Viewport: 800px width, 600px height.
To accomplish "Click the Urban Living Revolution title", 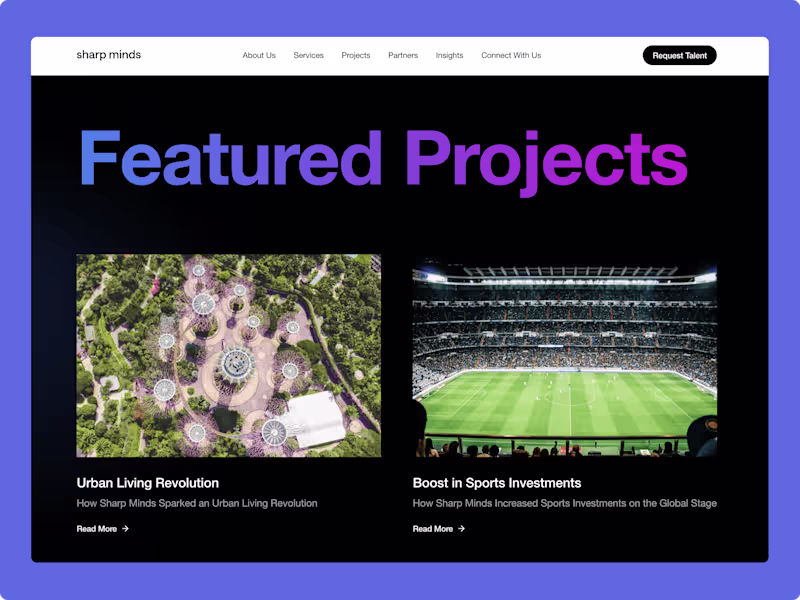I will 147,483.
